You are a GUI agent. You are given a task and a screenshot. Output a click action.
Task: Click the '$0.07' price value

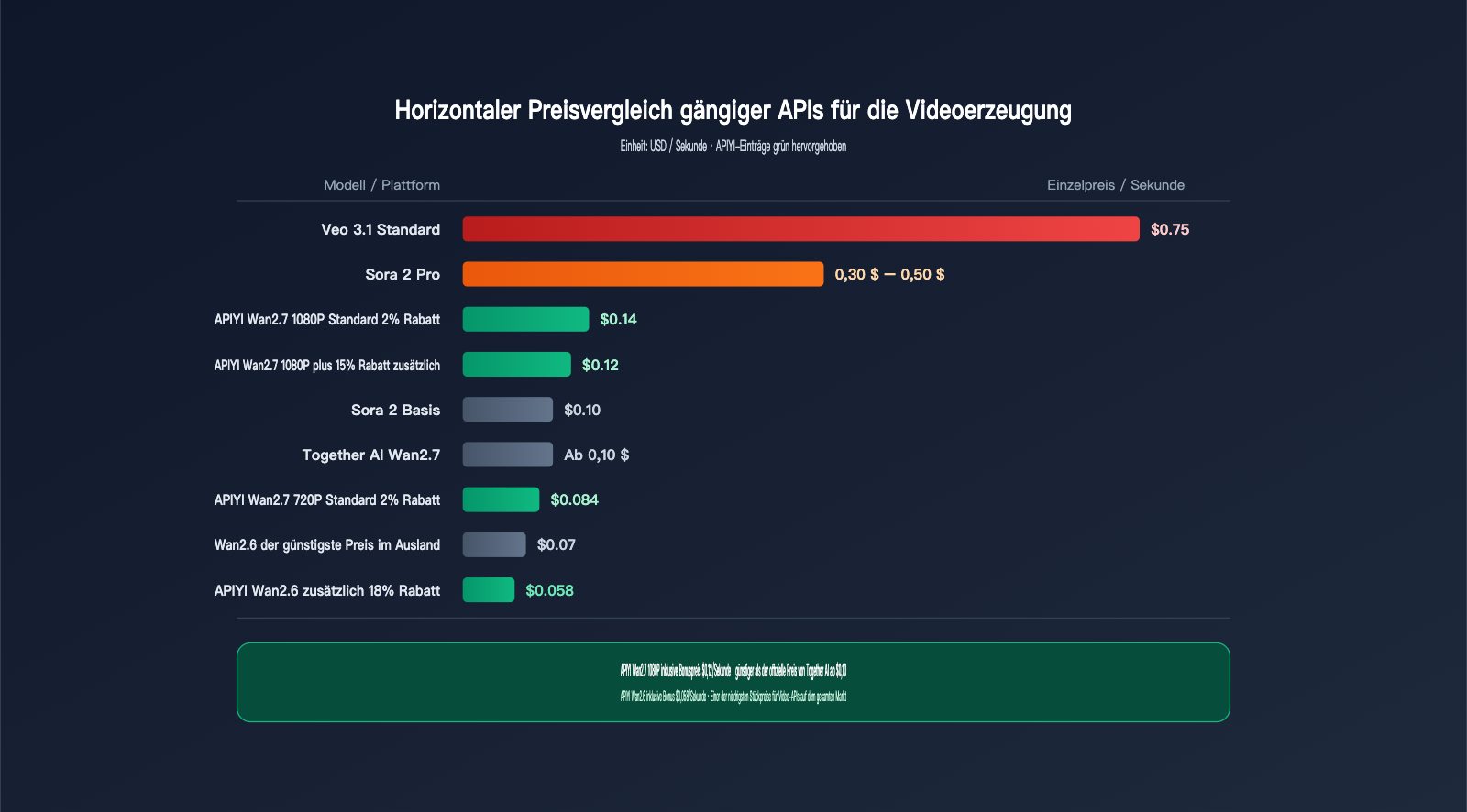(x=557, y=544)
